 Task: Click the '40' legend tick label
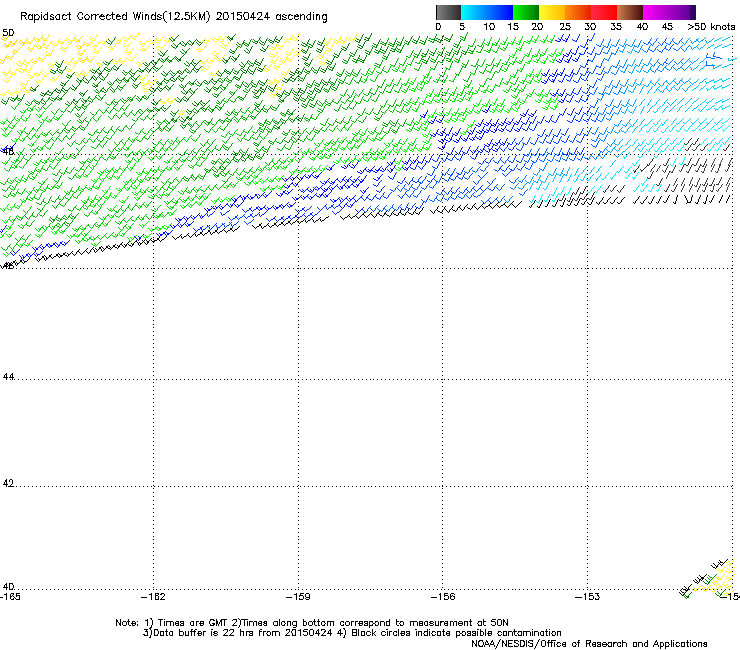(x=642, y=27)
